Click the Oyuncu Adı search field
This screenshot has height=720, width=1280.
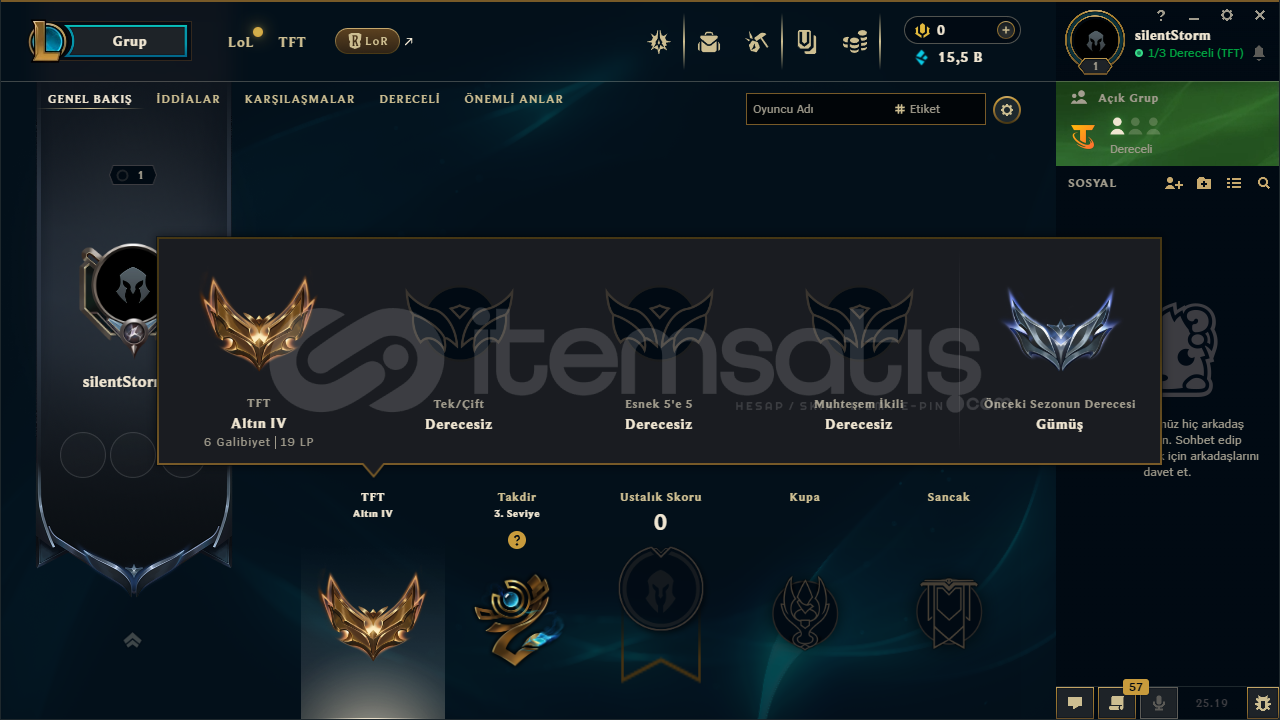pos(816,109)
